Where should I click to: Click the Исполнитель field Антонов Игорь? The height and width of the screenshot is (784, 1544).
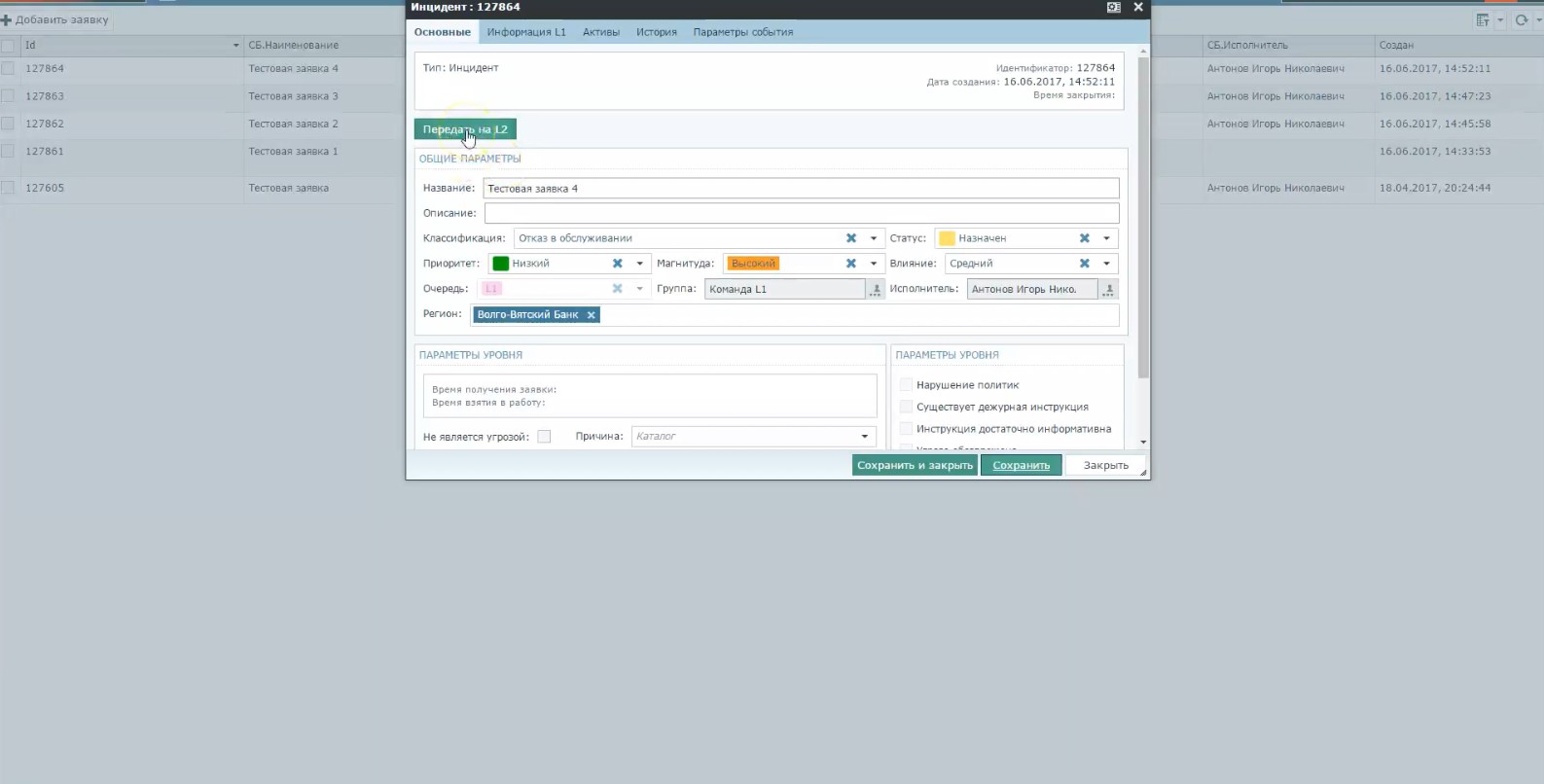click(x=1032, y=289)
